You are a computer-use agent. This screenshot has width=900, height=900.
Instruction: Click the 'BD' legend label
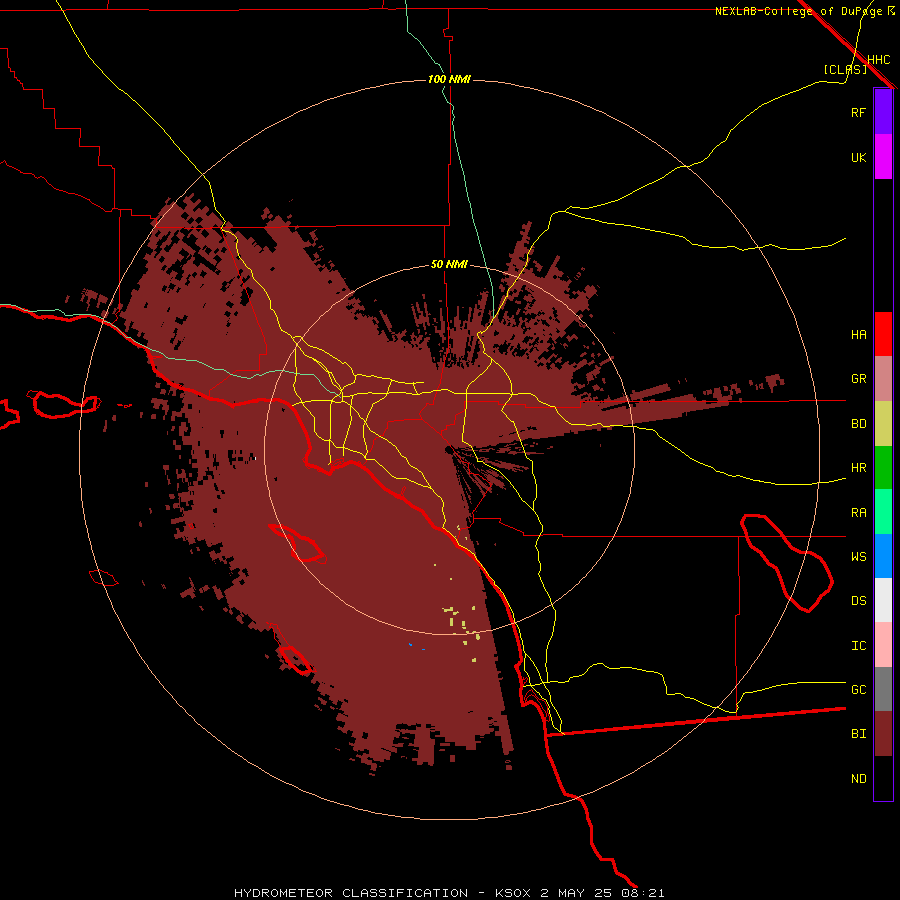click(858, 424)
